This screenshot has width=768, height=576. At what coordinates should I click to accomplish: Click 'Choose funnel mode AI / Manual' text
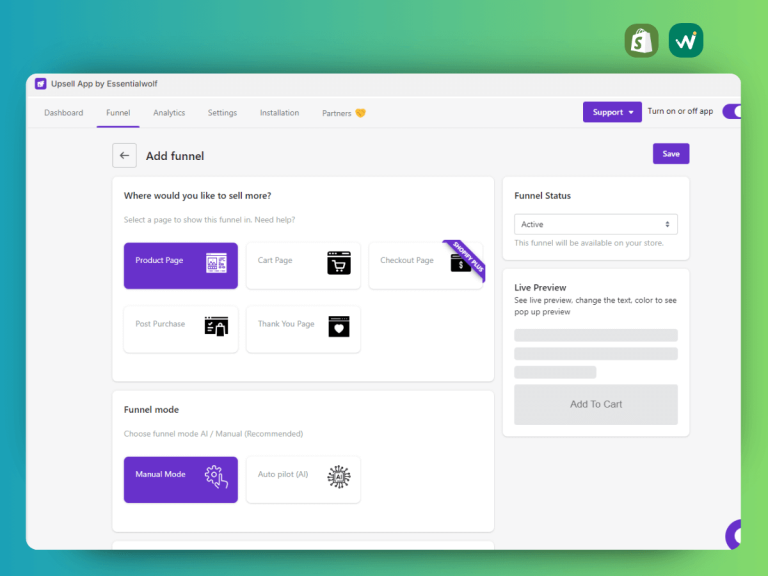click(213, 434)
